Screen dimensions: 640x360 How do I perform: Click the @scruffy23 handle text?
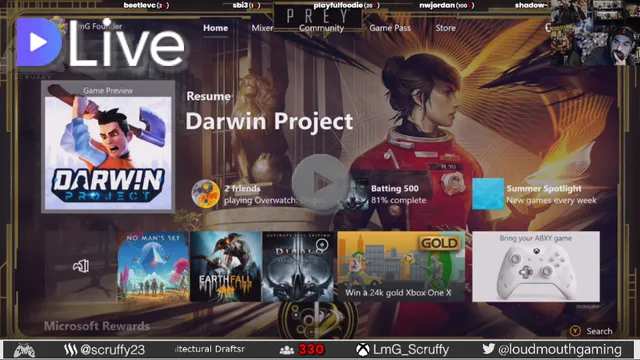[x=113, y=350]
